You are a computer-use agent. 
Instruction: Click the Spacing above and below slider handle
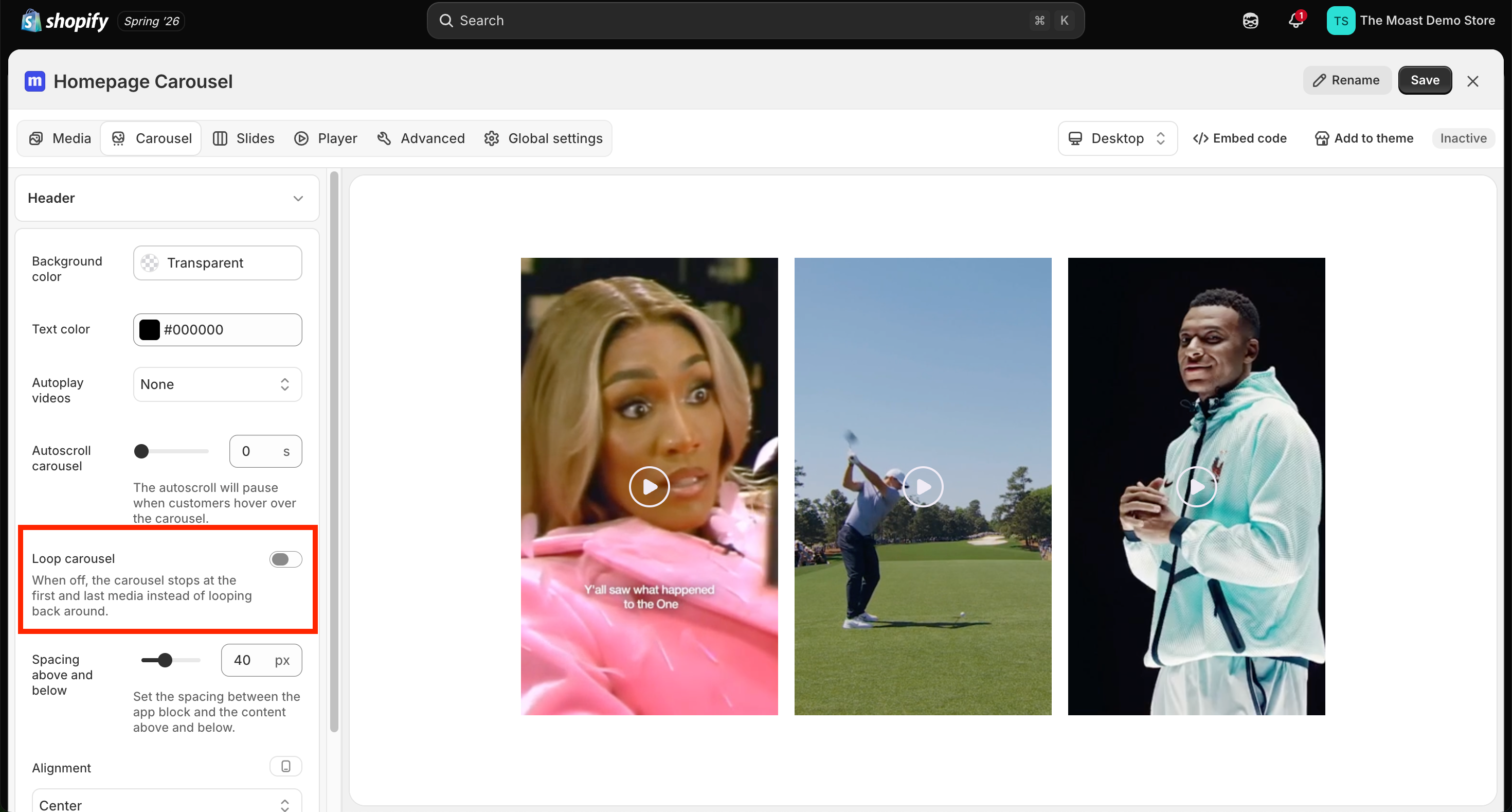pyautogui.click(x=166, y=660)
